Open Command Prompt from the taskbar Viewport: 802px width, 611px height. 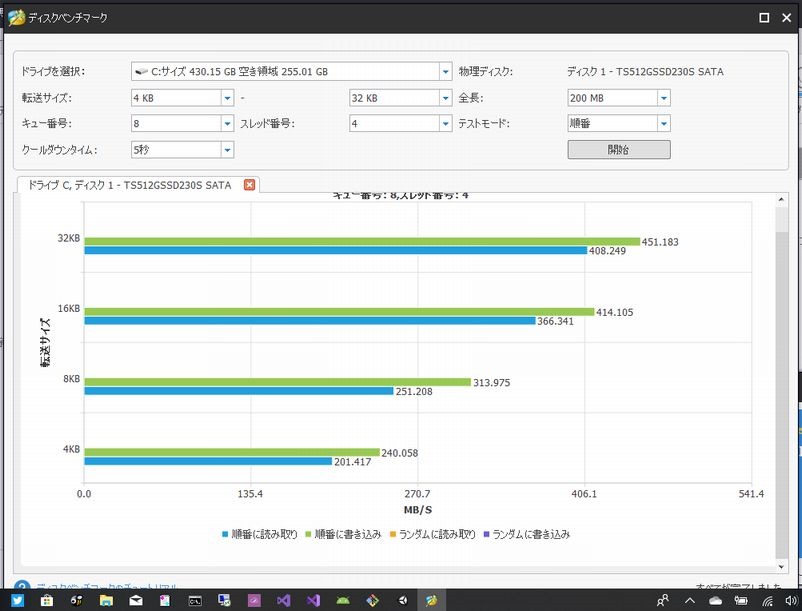(195, 600)
